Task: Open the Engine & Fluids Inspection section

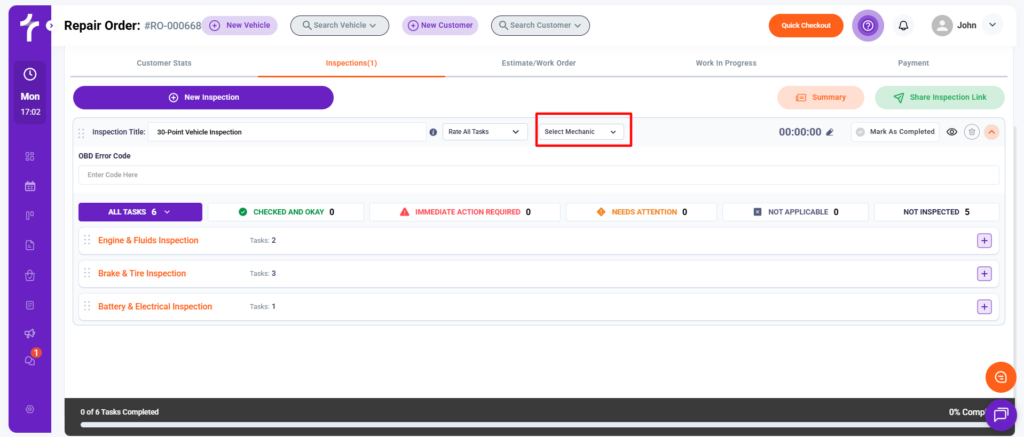Action: tap(148, 240)
